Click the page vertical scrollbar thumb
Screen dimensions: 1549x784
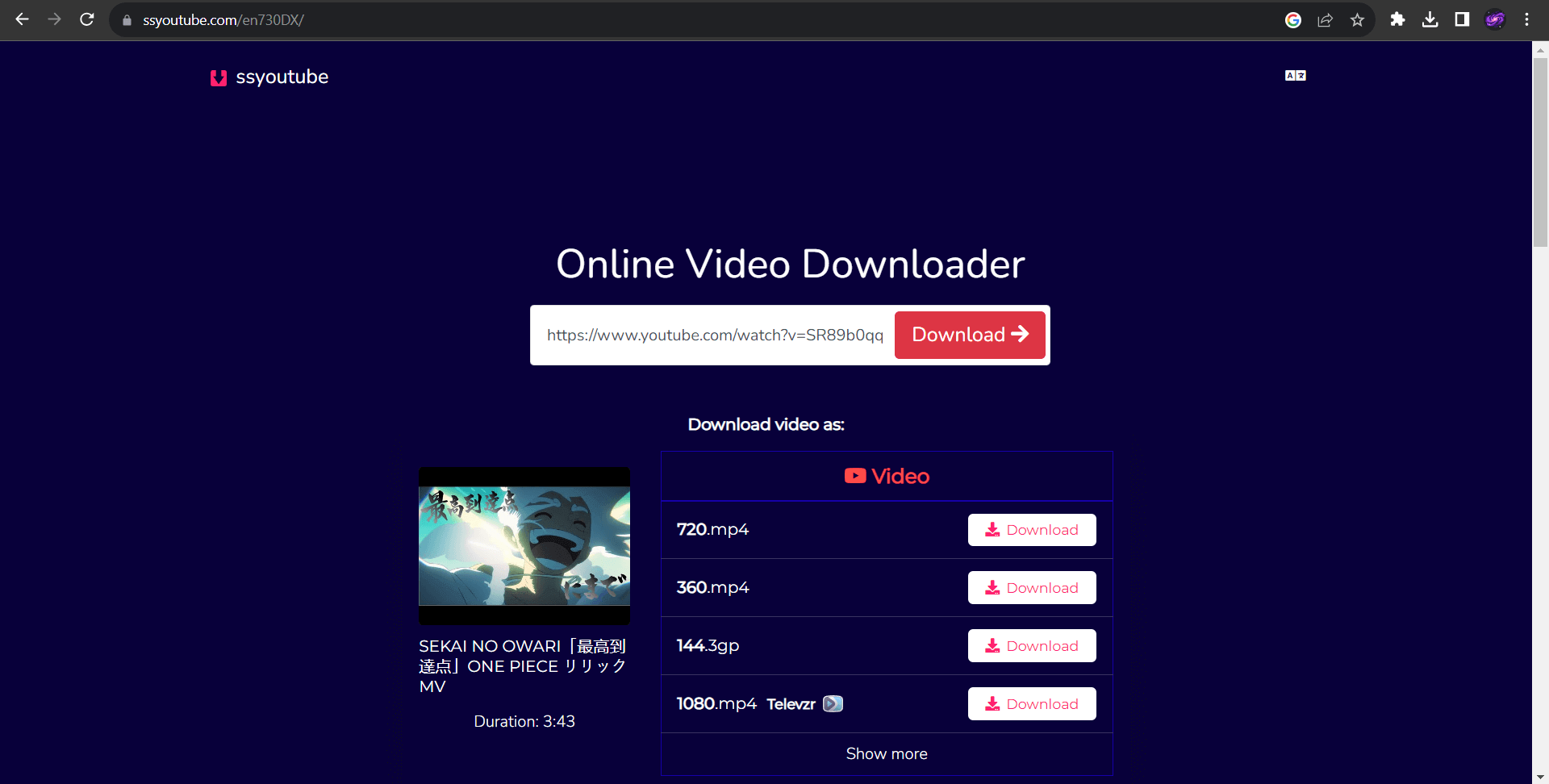pos(1540,152)
